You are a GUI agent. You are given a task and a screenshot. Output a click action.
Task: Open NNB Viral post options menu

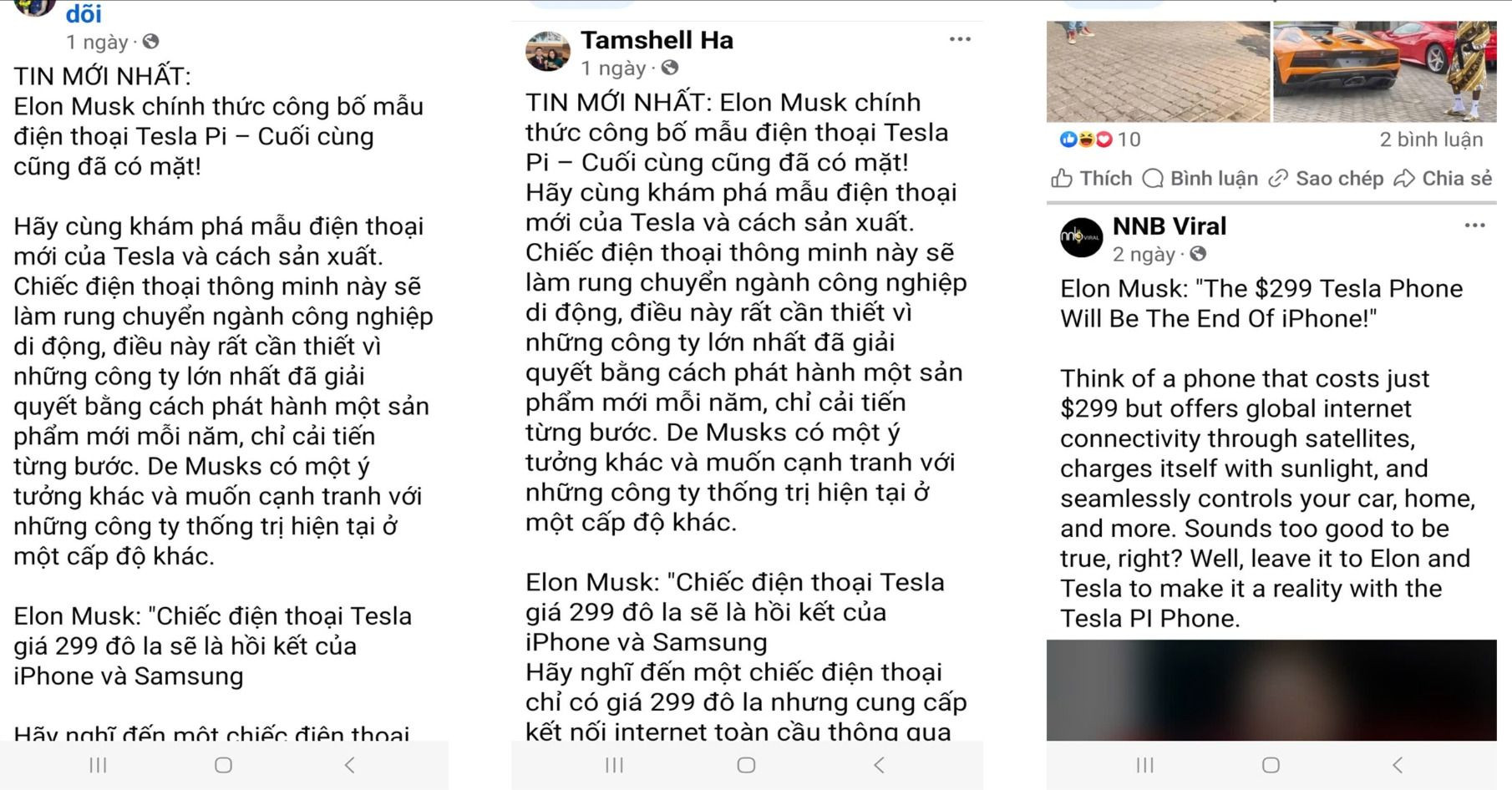pyautogui.click(x=1474, y=225)
